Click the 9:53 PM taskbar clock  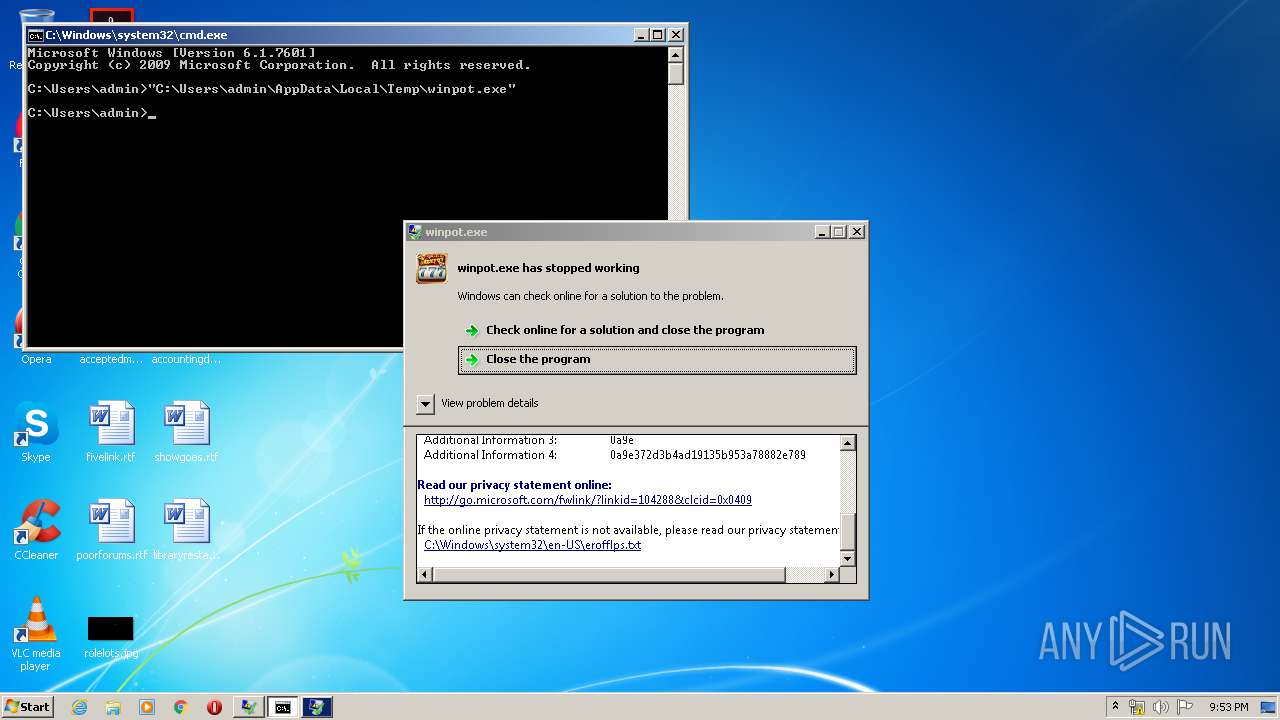[x=1228, y=707]
